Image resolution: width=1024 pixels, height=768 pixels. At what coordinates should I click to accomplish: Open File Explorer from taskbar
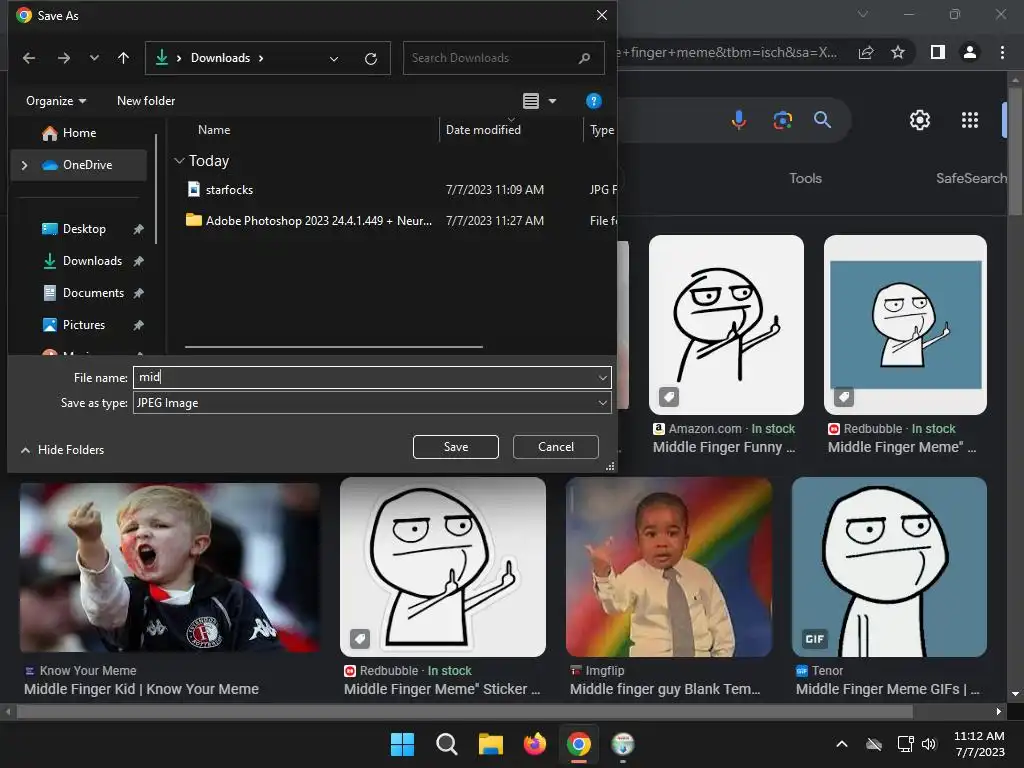(x=490, y=744)
